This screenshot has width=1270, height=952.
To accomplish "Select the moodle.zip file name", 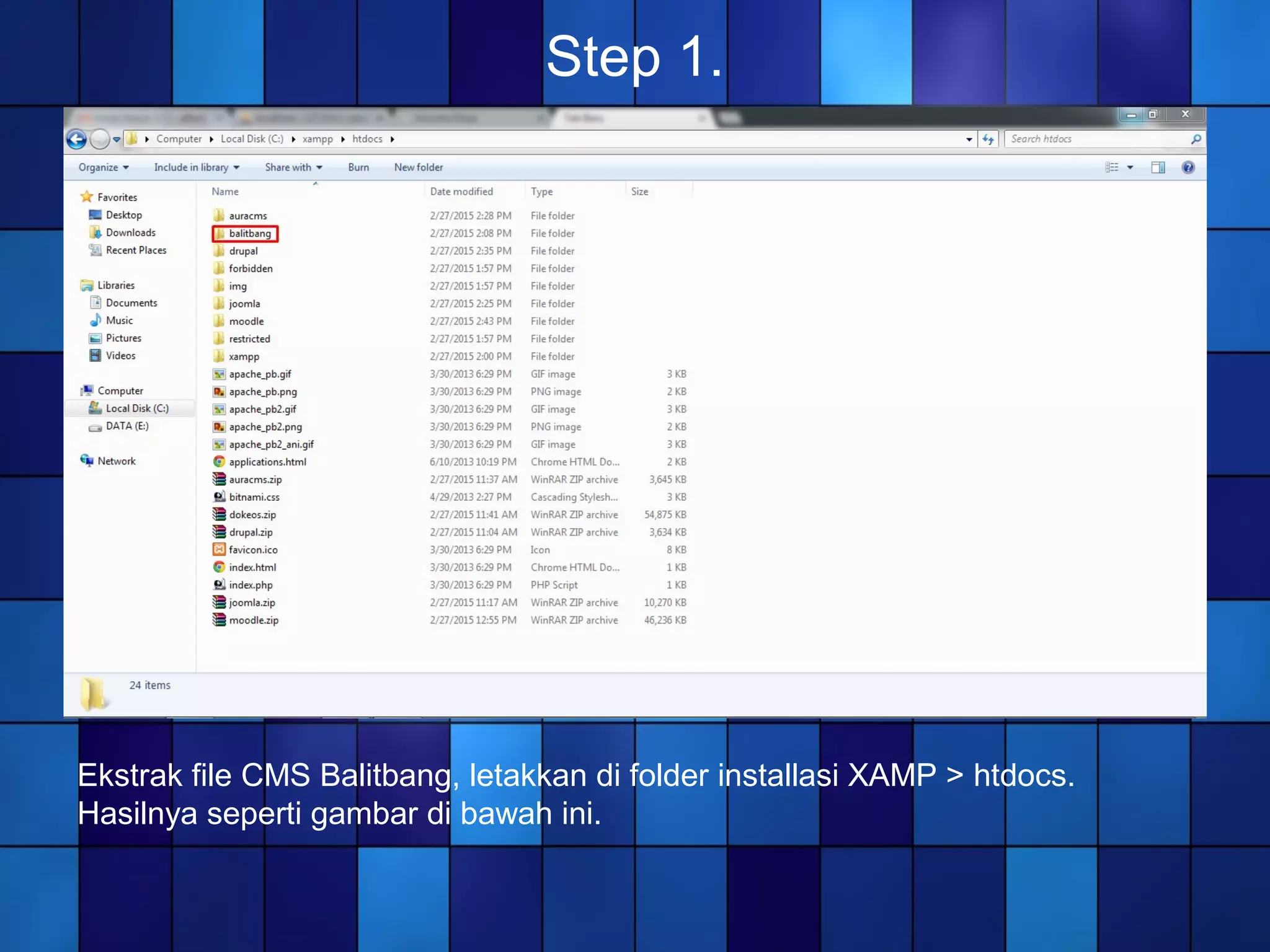I will pos(254,620).
